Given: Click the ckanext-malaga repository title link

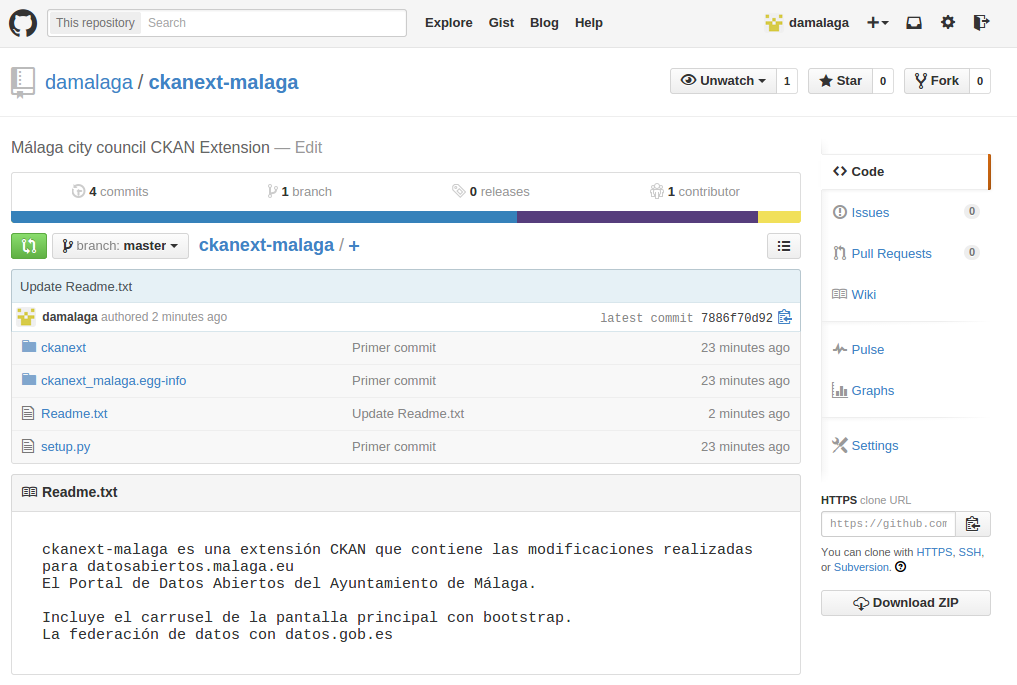Looking at the screenshot, I should pyautogui.click(x=223, y=82).
